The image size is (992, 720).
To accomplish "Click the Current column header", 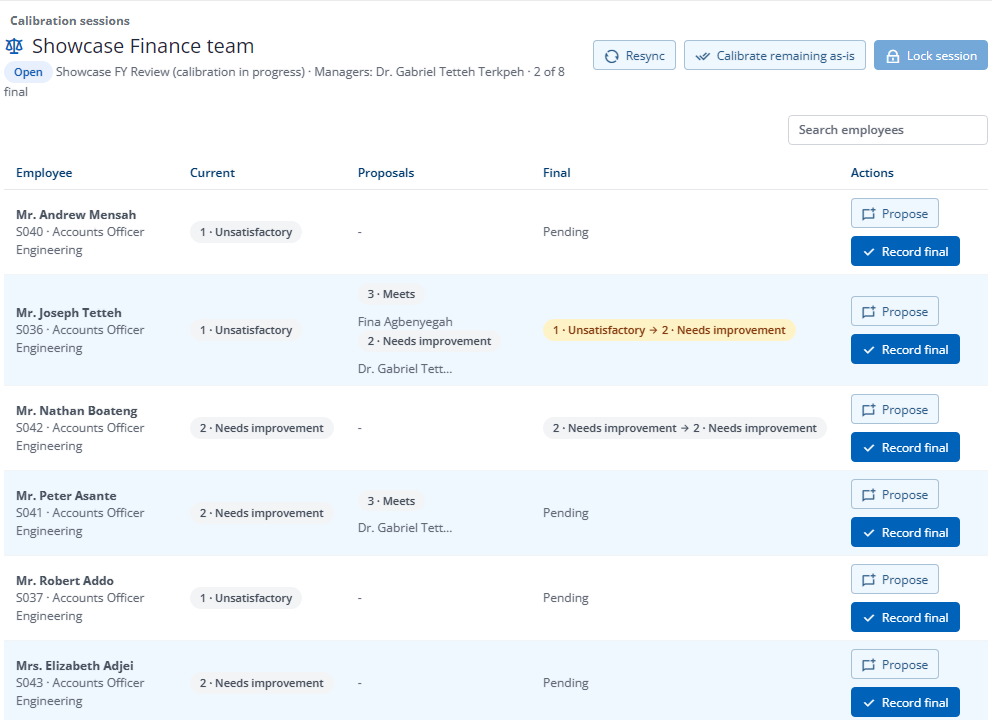I will point(212,173).
